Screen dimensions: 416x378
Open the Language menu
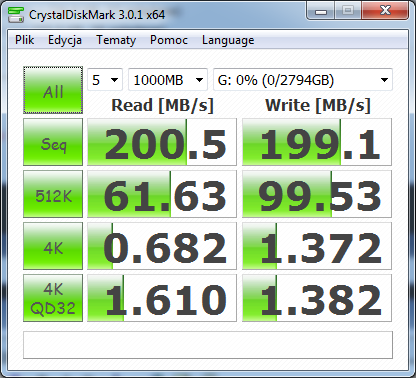point(228,40)
